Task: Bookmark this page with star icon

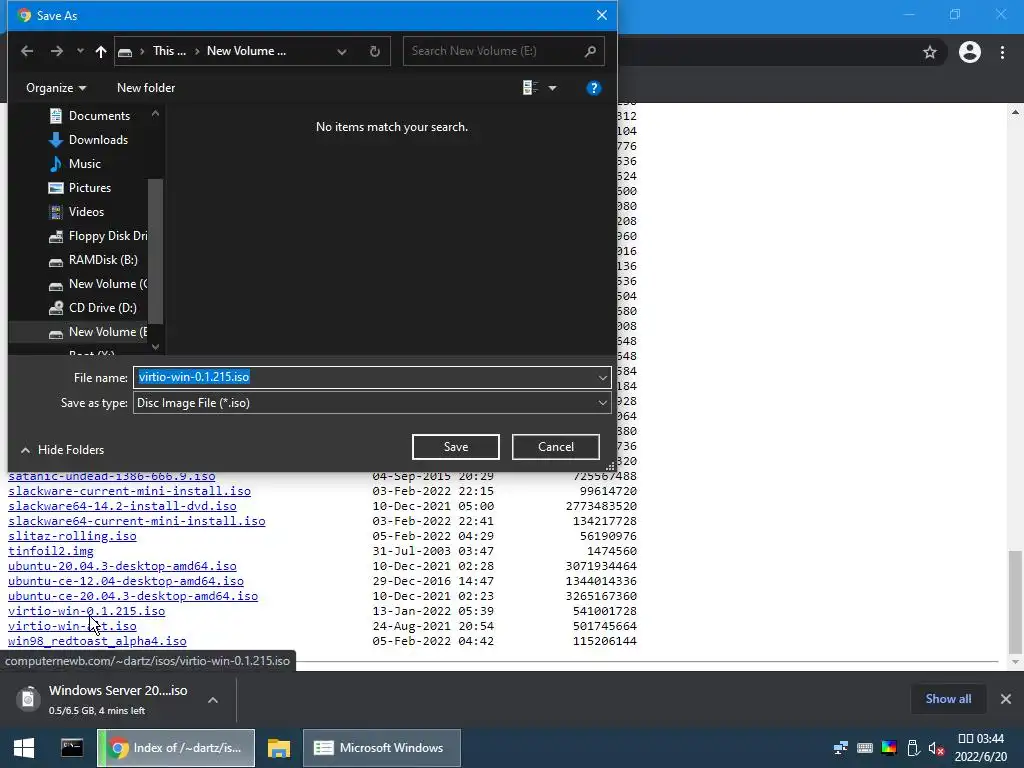Action: (x=930, y=52)
